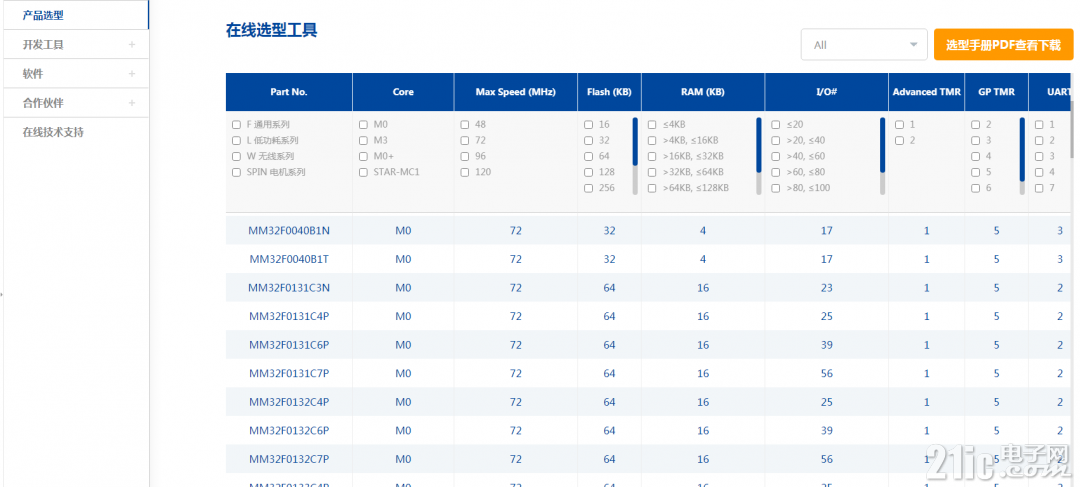This screenshot has height=487, width=1080.
Task: Check the M0+ core filter
Action: tap(364, 156)
